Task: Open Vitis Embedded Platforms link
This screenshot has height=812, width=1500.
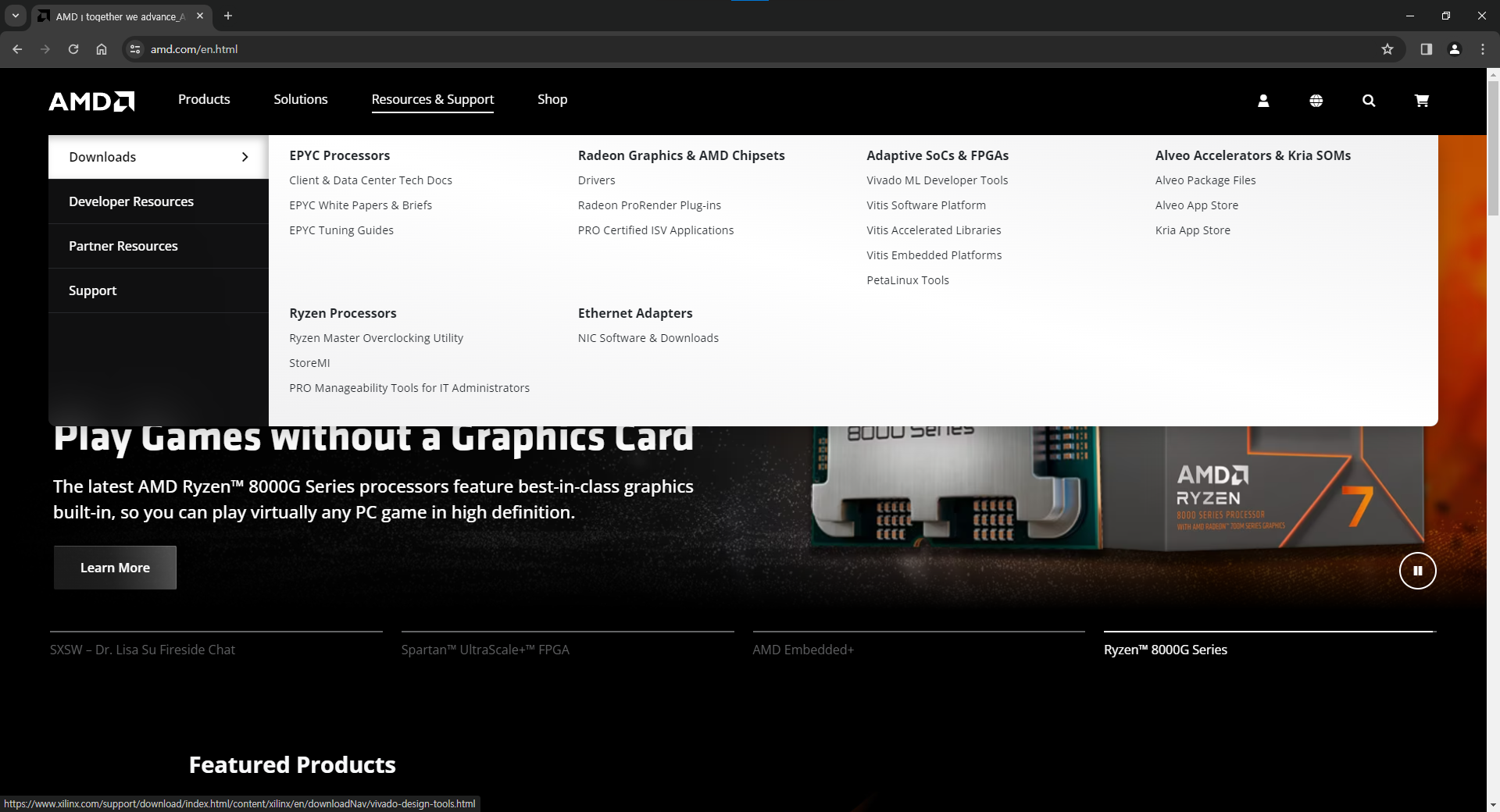Action: (x=934, y=255)
